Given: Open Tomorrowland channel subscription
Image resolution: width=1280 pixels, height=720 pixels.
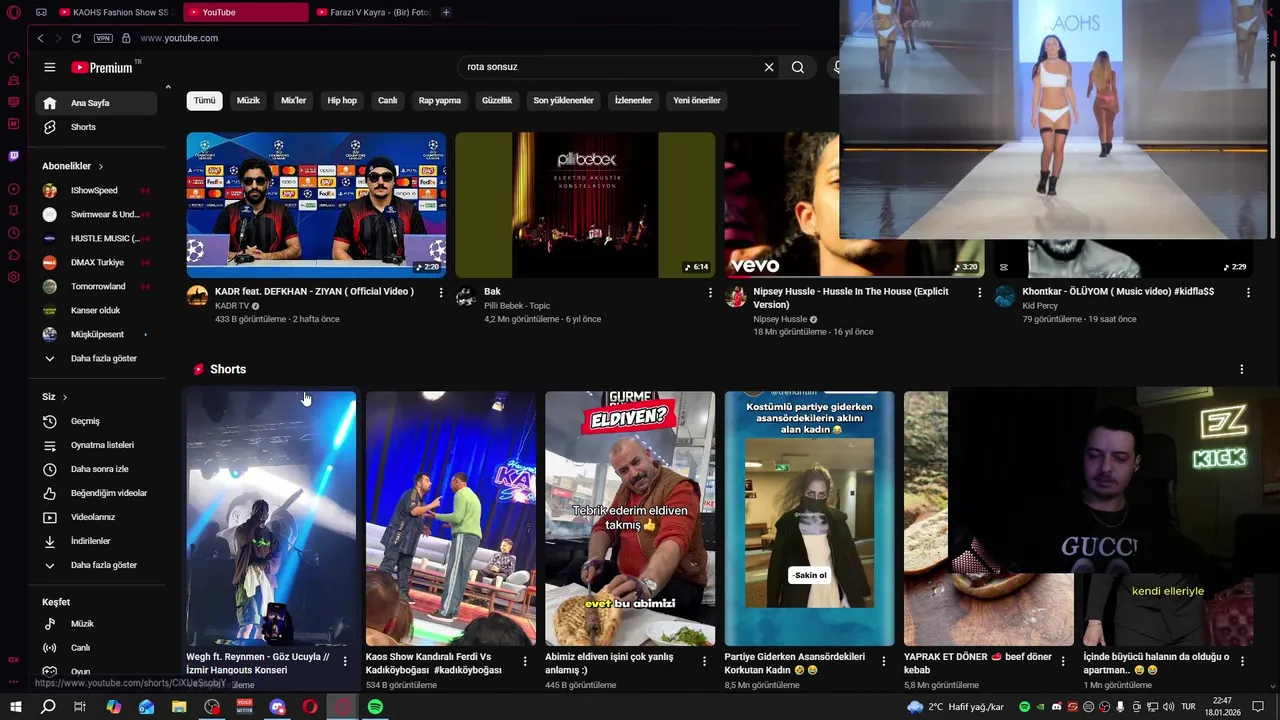Looking at the screenshot, I should [96, 286].
